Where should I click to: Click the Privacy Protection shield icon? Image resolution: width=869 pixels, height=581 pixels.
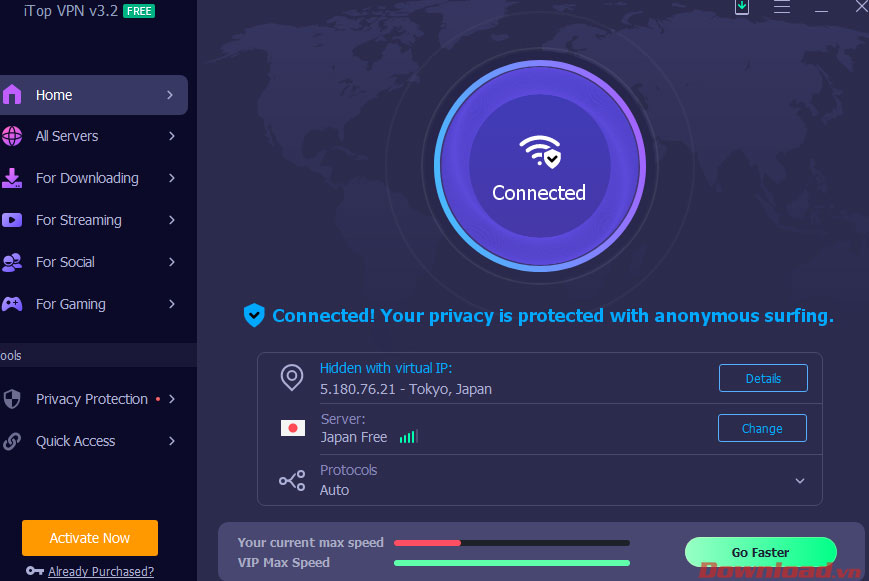coord(12,399)
